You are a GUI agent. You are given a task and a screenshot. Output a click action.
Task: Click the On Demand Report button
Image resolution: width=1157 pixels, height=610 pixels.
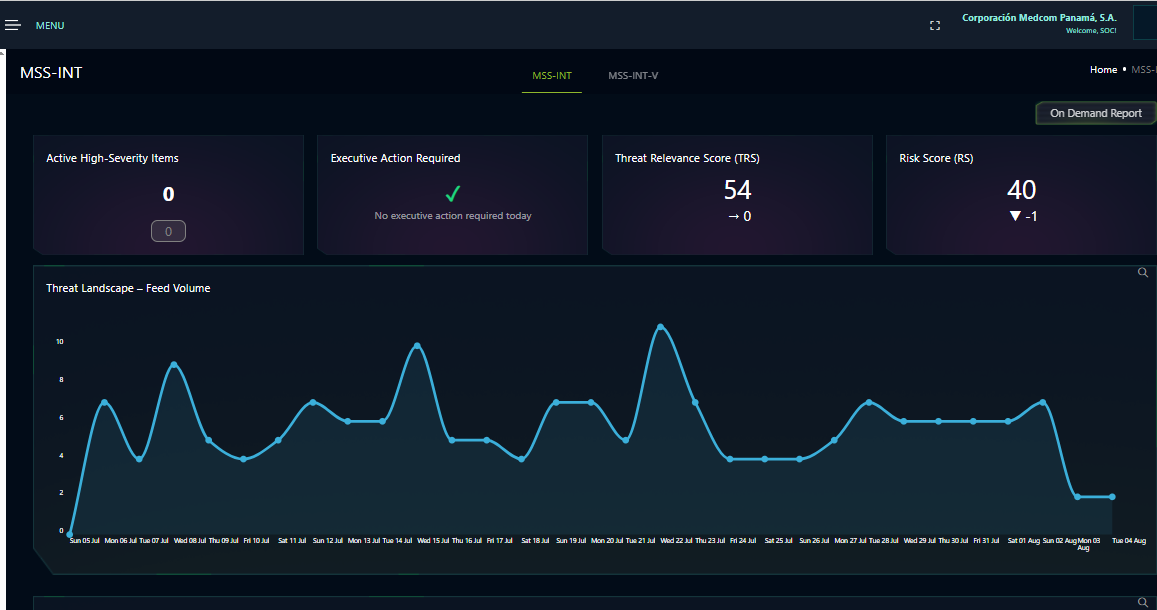tap(1096, 113)
